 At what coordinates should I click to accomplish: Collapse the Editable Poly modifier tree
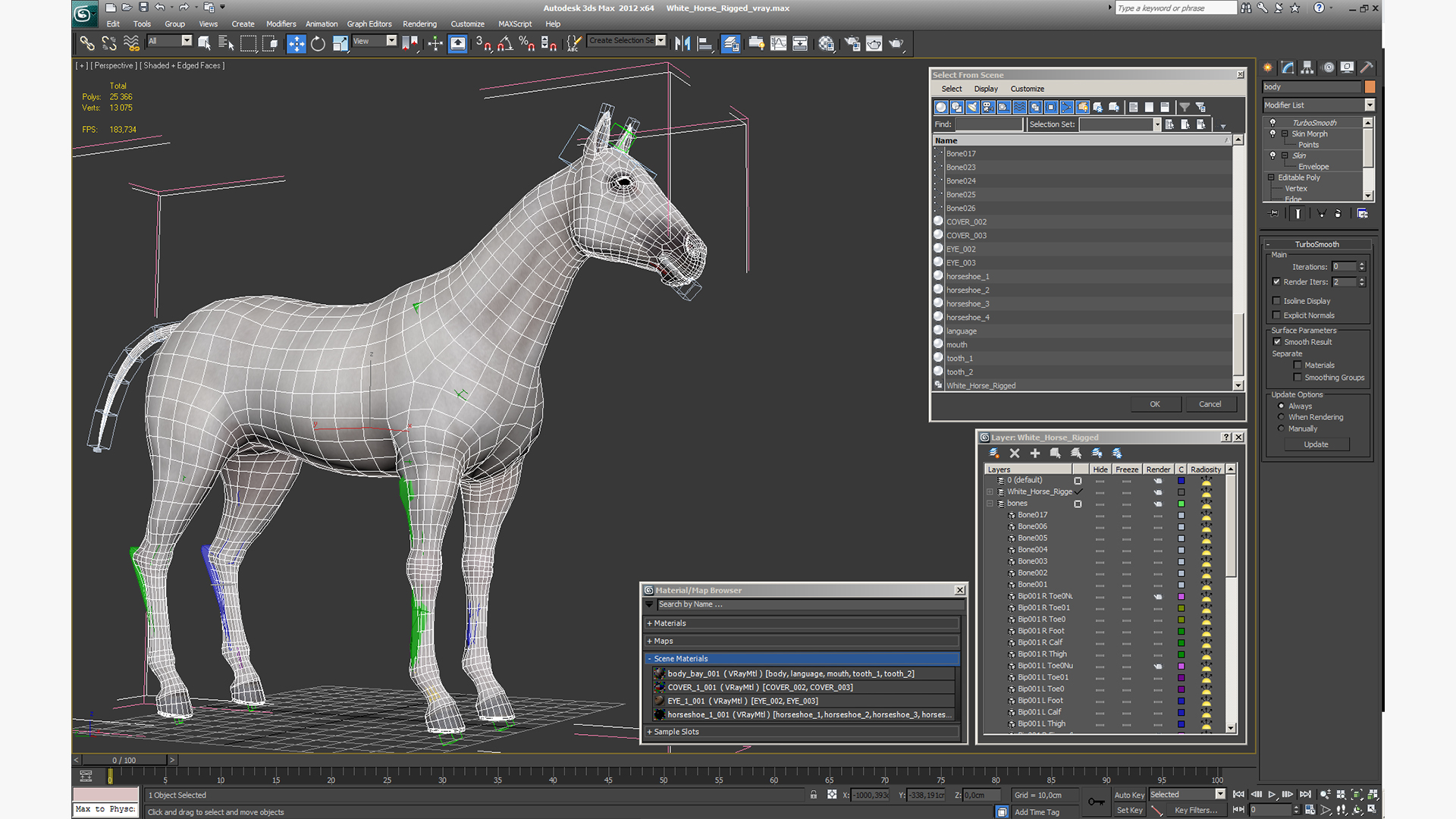point(1272,177)
